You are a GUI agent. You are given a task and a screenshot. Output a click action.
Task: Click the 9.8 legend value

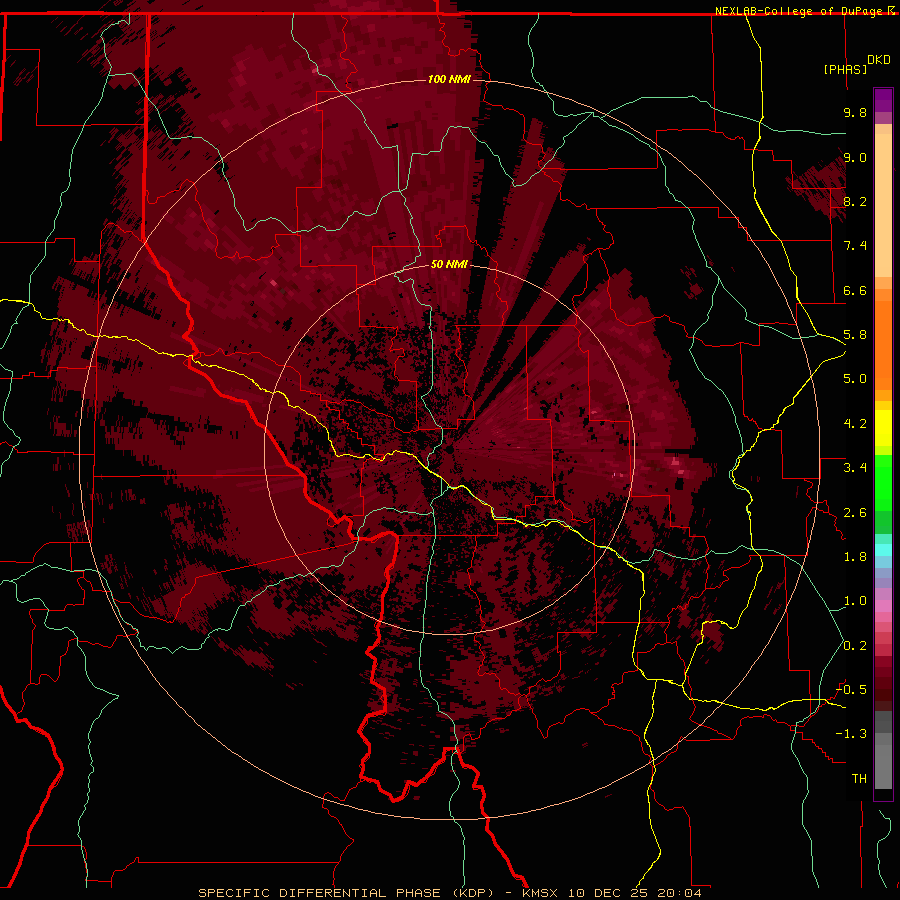click(855, 112)
